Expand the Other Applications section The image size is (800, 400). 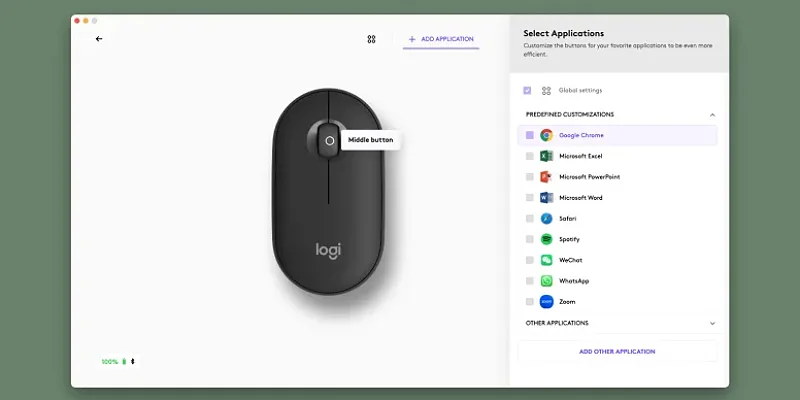[x=712, y=323]
